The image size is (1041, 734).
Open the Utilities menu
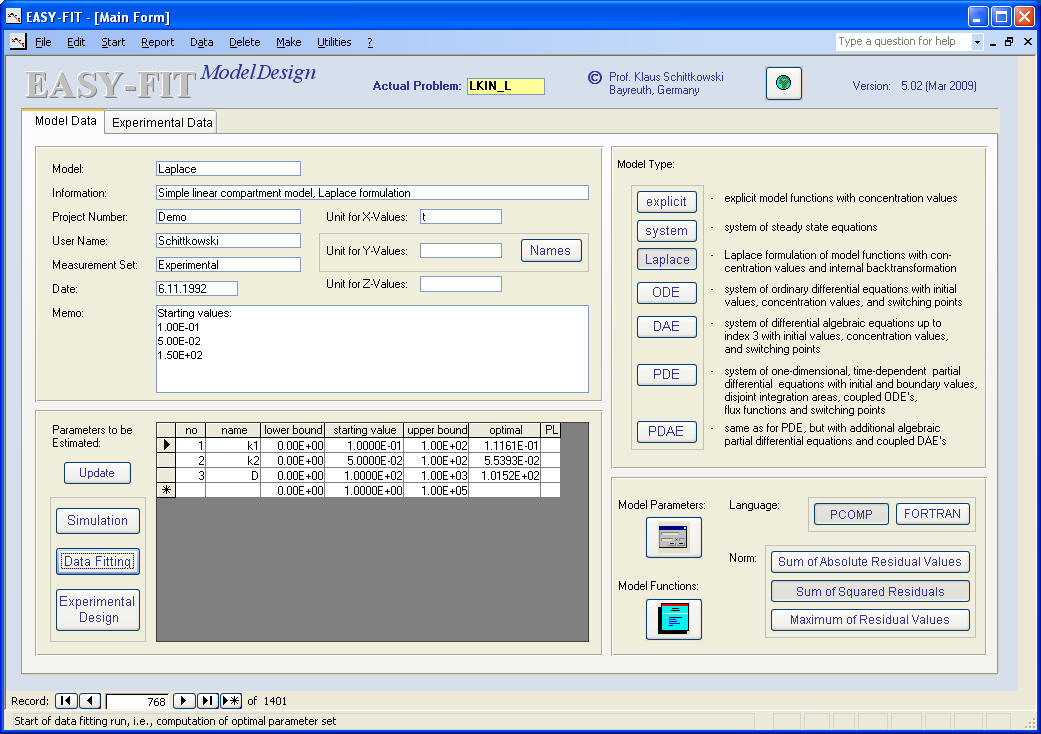pyautogui.click(x=334, y=42)
